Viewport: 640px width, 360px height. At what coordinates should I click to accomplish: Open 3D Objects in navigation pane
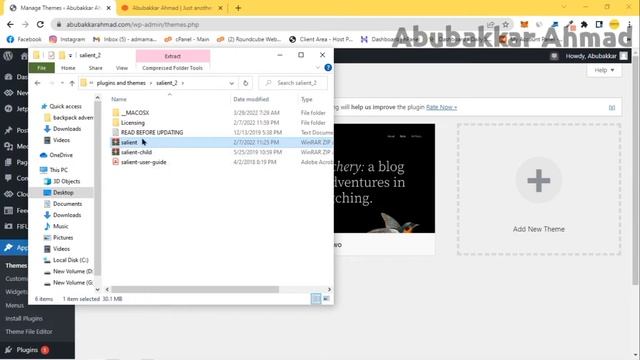[66, 181]
